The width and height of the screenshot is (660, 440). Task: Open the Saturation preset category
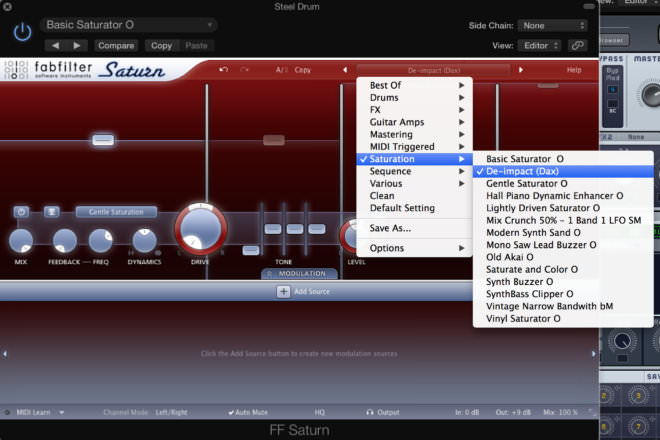(x=415, y=159)
